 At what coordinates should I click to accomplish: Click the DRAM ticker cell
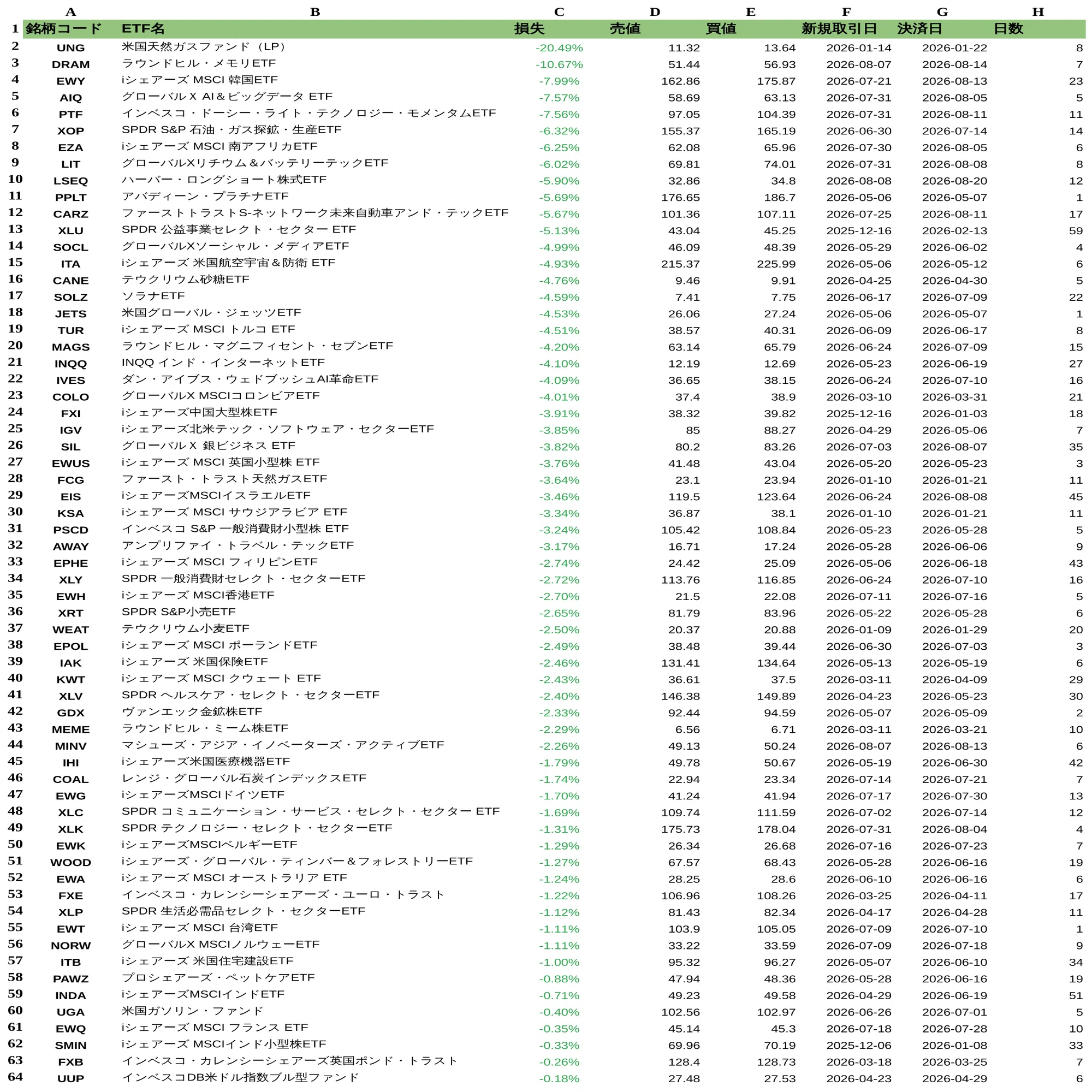[70, 64]
